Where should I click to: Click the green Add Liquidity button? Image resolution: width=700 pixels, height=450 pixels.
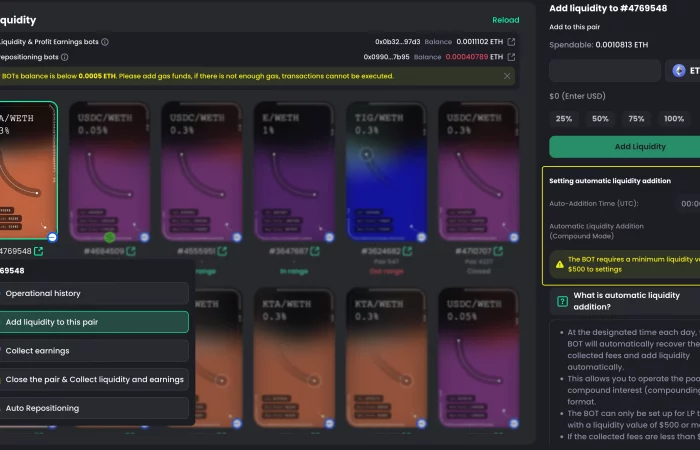point(625,147)
